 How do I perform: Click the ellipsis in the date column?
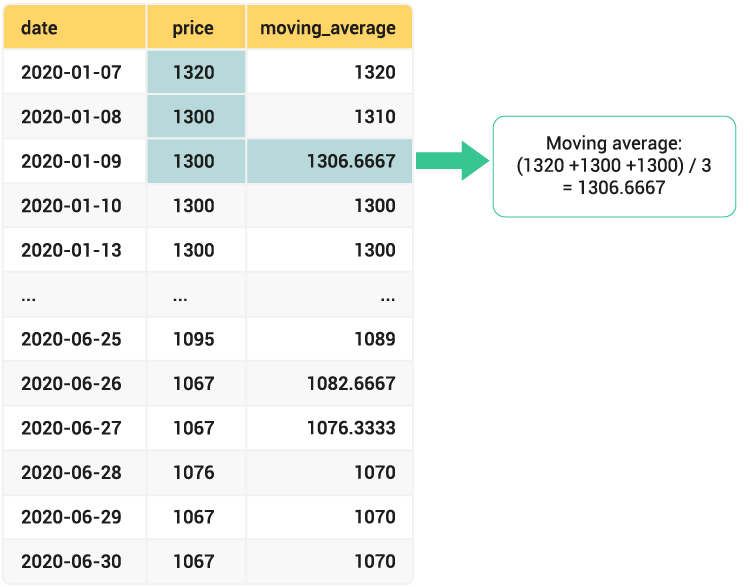coord(28,299)
